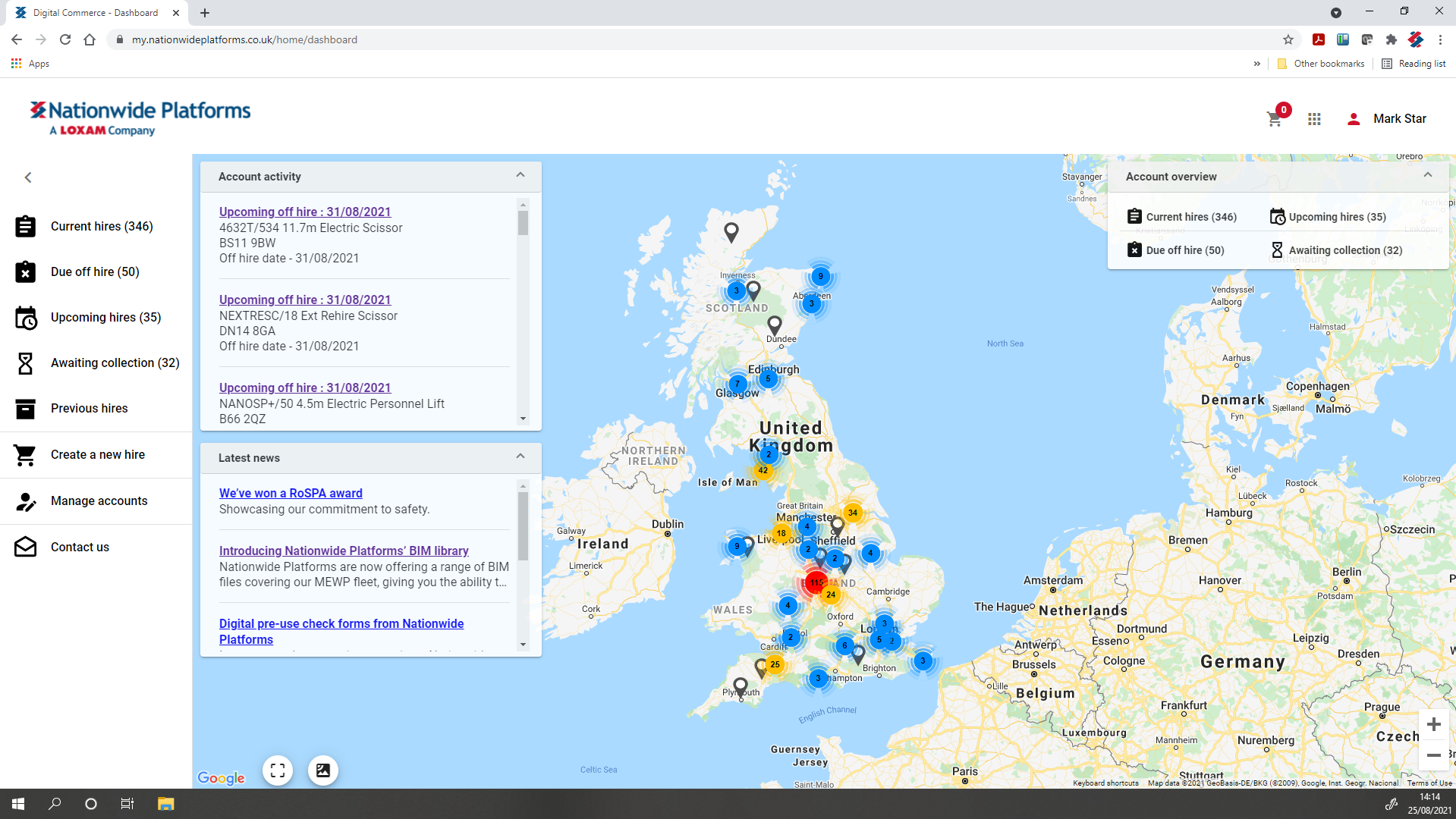Open Upcoming hires (35) in sidebar
The width and height of the screenshot is (1456, 819).
point(105,317)
